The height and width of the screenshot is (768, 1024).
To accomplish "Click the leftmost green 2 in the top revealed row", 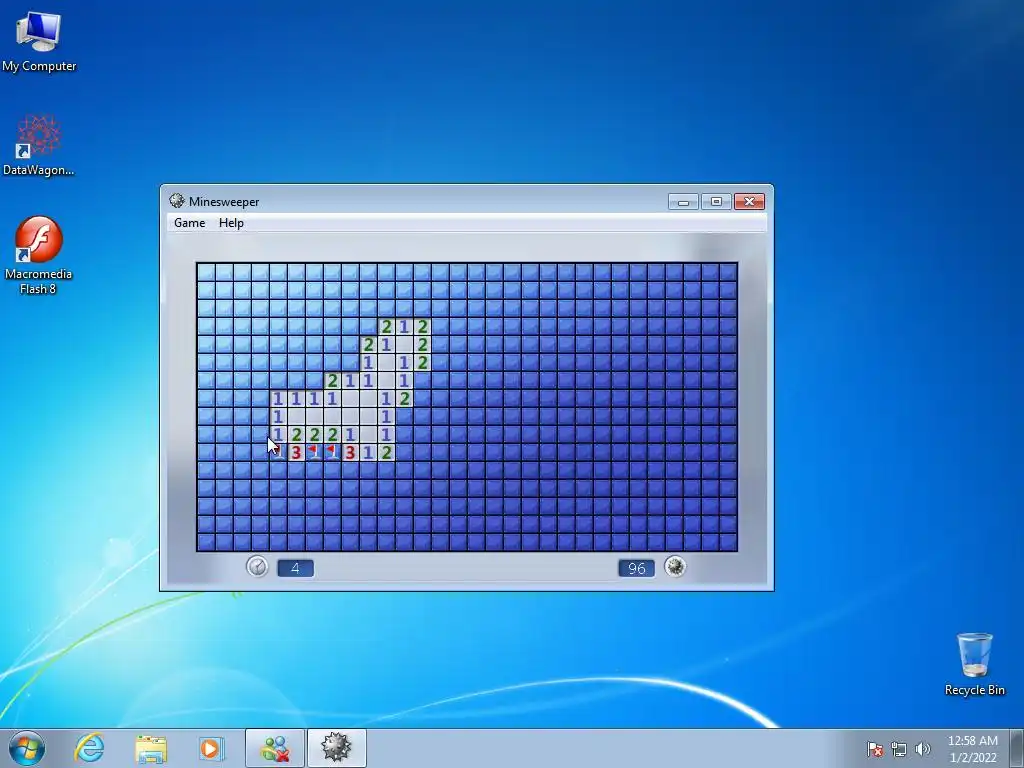I will point(387,327).
